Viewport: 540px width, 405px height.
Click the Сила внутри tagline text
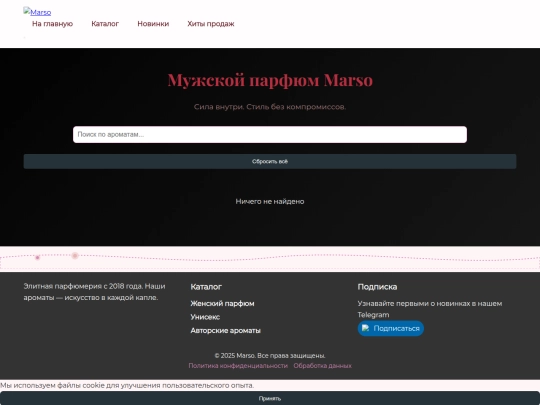pos(270,107)
